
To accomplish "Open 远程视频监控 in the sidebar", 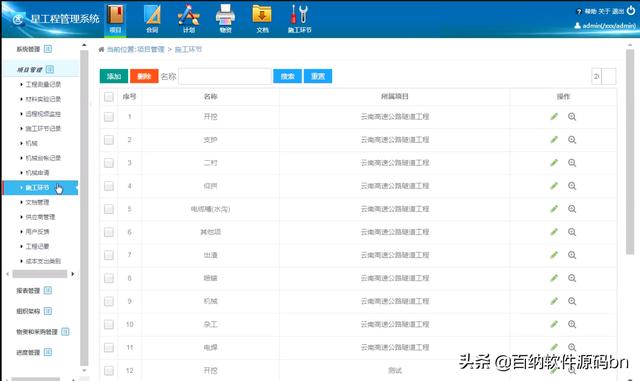I will [43, 114].
